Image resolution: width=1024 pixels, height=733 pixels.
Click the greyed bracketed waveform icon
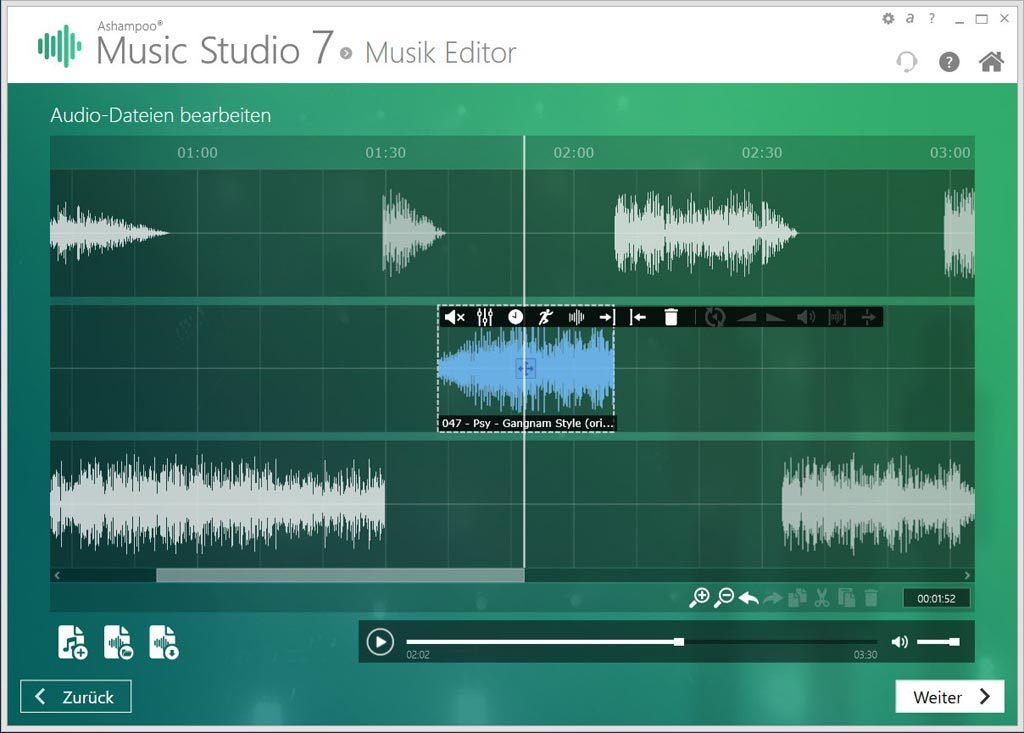pyautogui.click(x=837, y=318)
